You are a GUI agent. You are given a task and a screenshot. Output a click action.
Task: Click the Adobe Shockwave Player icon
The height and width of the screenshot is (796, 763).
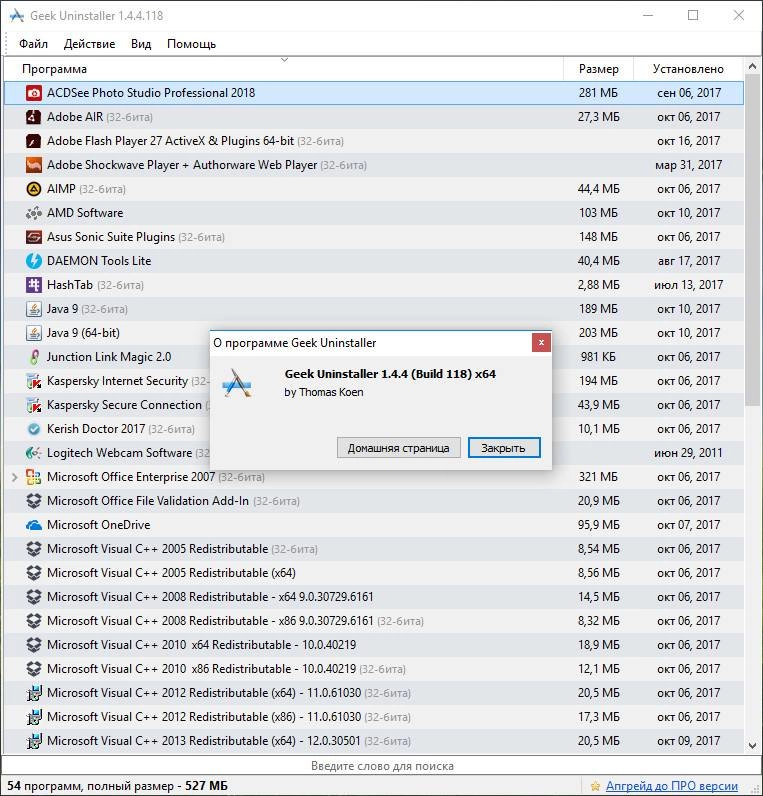coord(34,165)
